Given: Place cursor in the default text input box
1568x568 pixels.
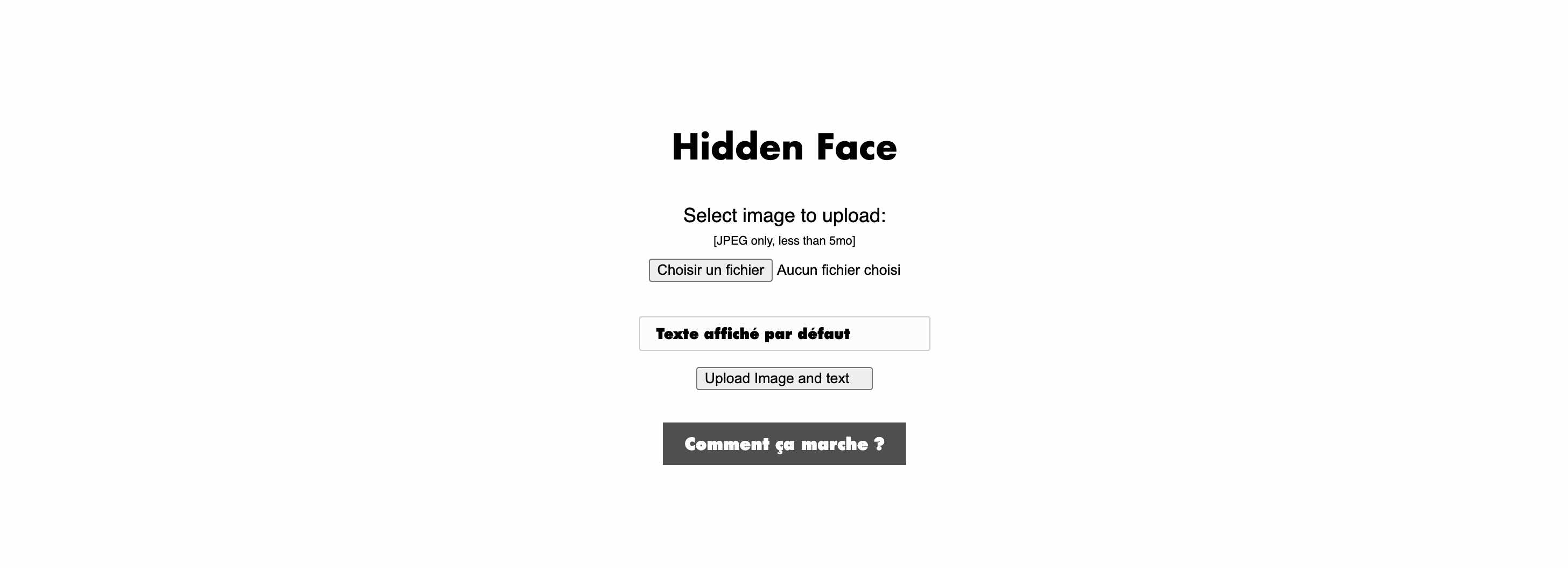Looking at the screenshot, I should pyautogui.click(x=784, y=334).
